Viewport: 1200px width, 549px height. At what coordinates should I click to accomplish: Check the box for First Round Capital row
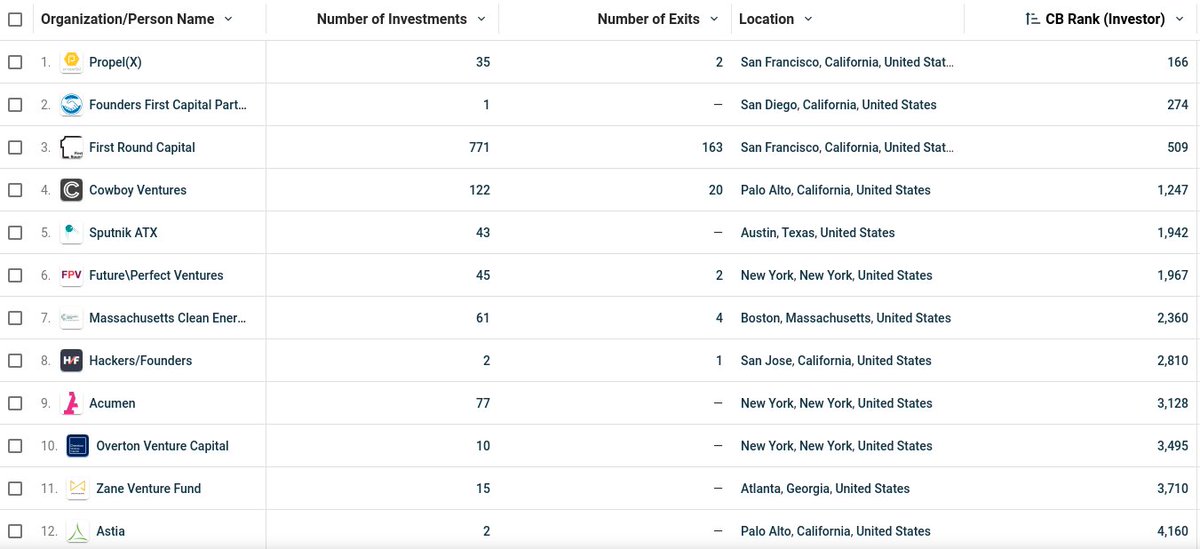point(15,147)
